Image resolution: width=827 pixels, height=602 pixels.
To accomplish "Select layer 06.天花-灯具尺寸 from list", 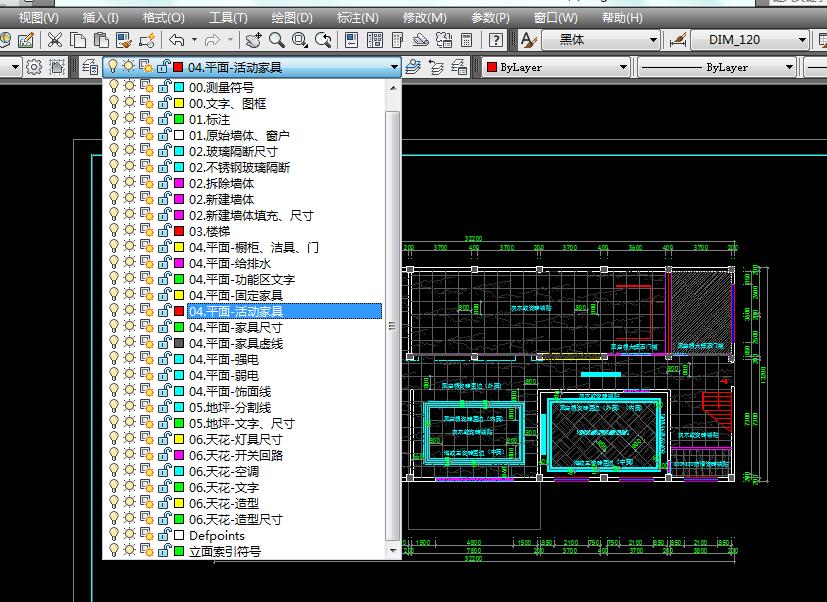I will (x=236, y=440).
